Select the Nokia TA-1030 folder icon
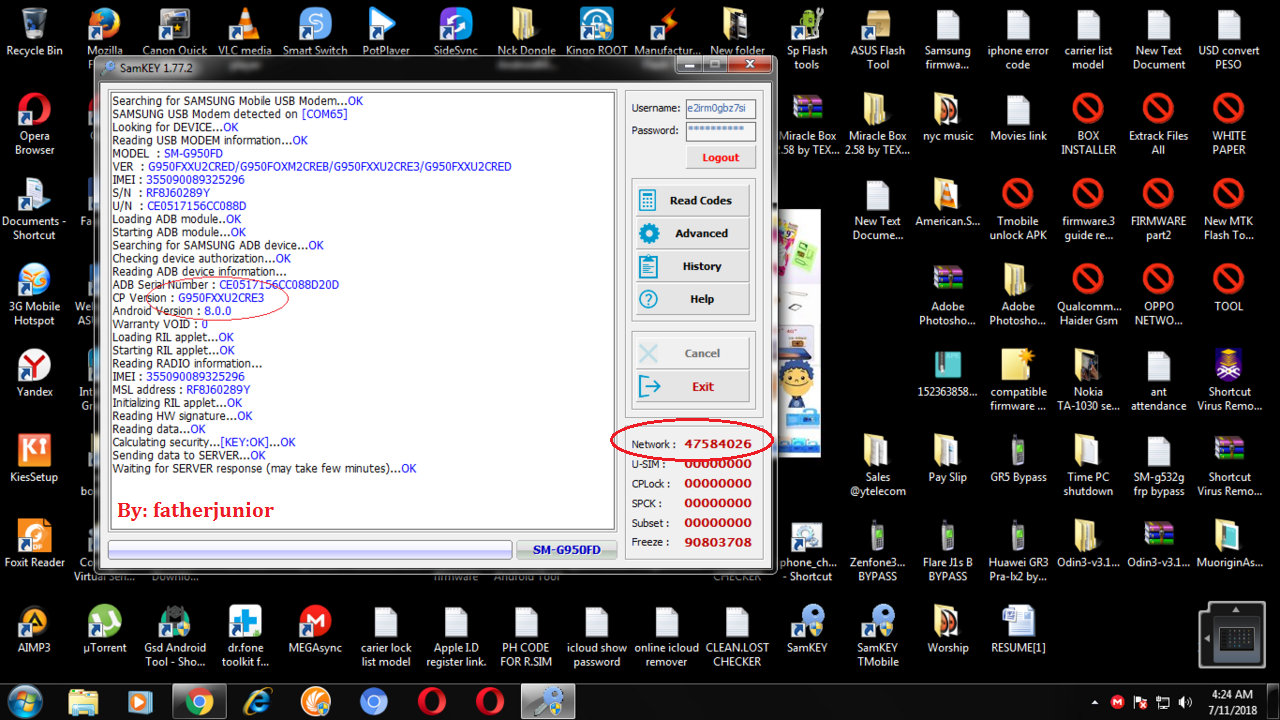 (x=1088, y=380)
